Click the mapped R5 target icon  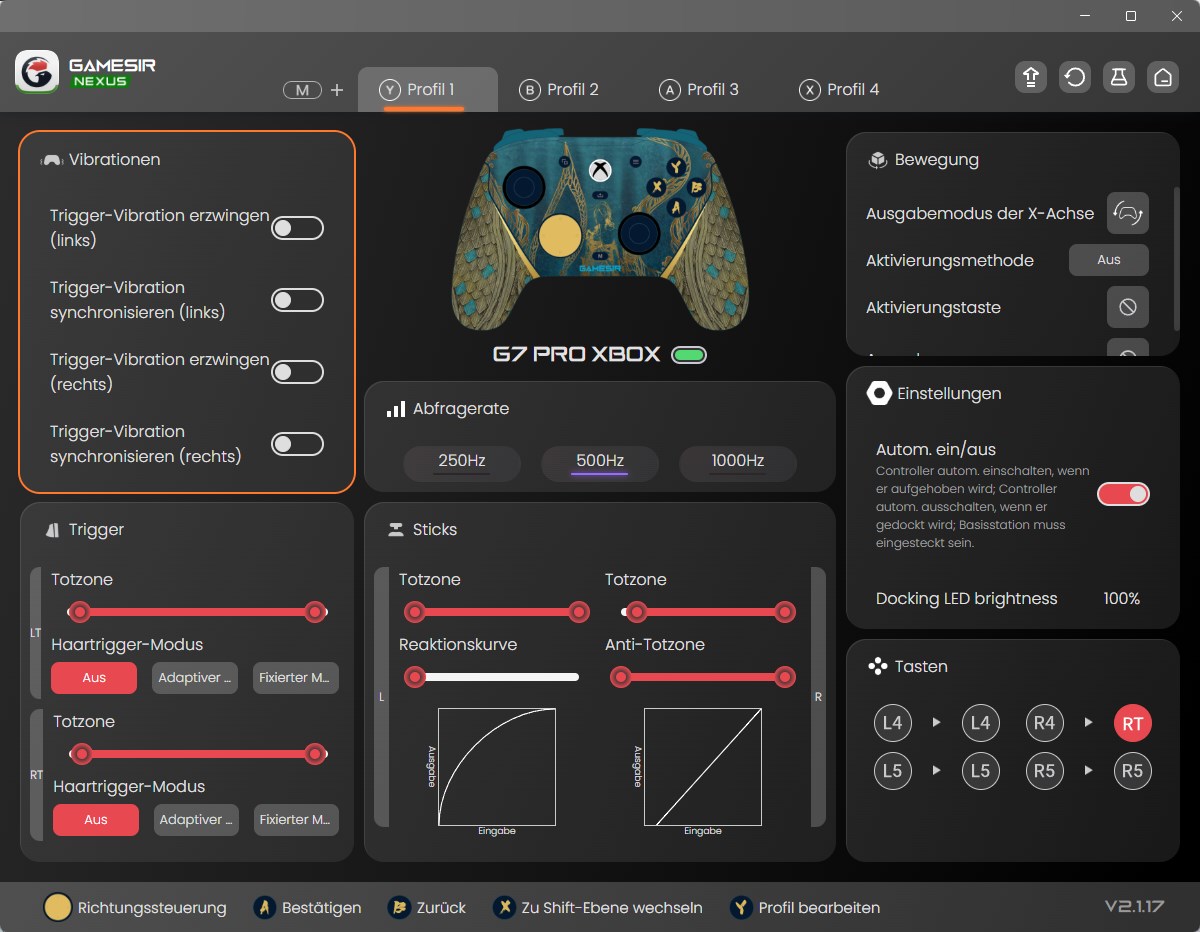click(1132, 771)
